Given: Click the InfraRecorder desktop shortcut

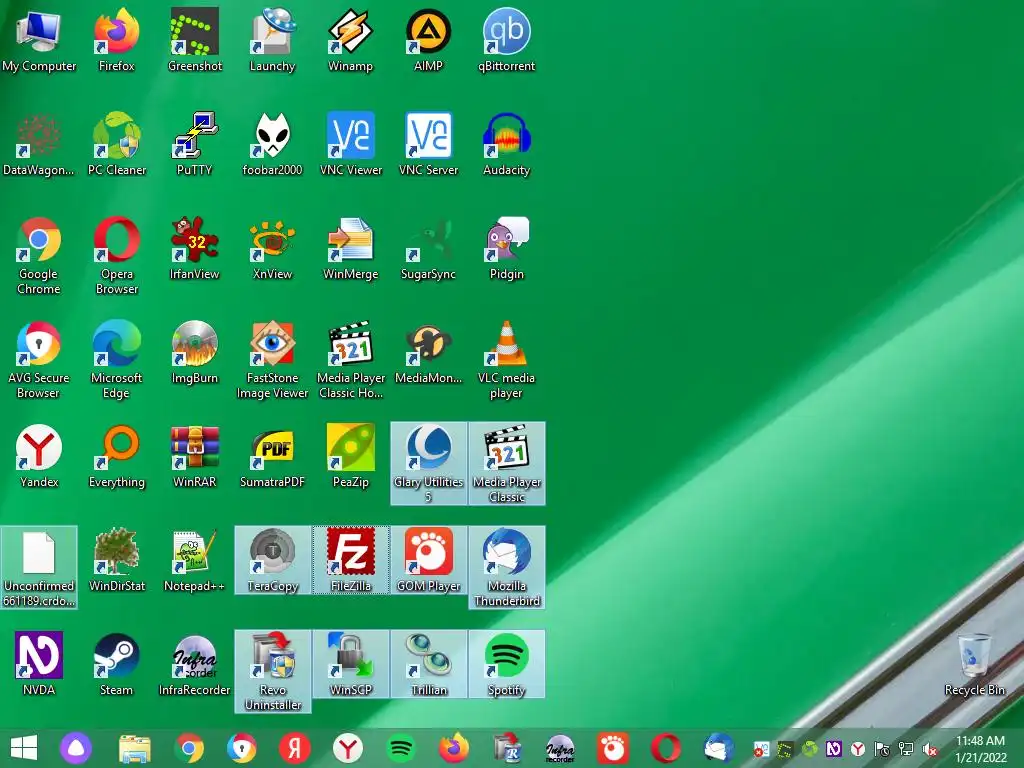Looking at the screenshot, I should 195,664.
